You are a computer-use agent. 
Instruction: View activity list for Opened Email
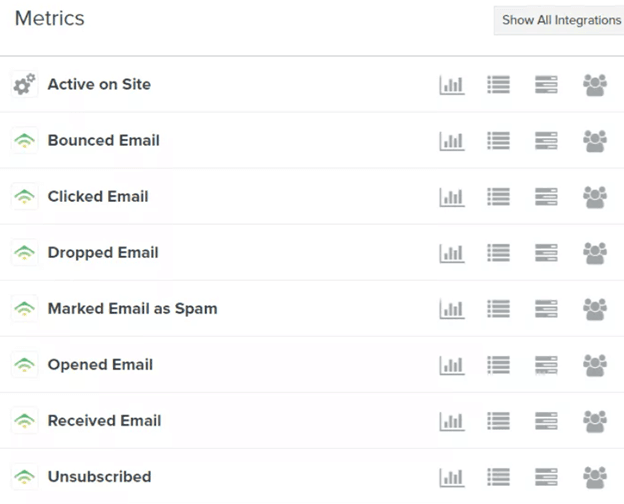499,365
